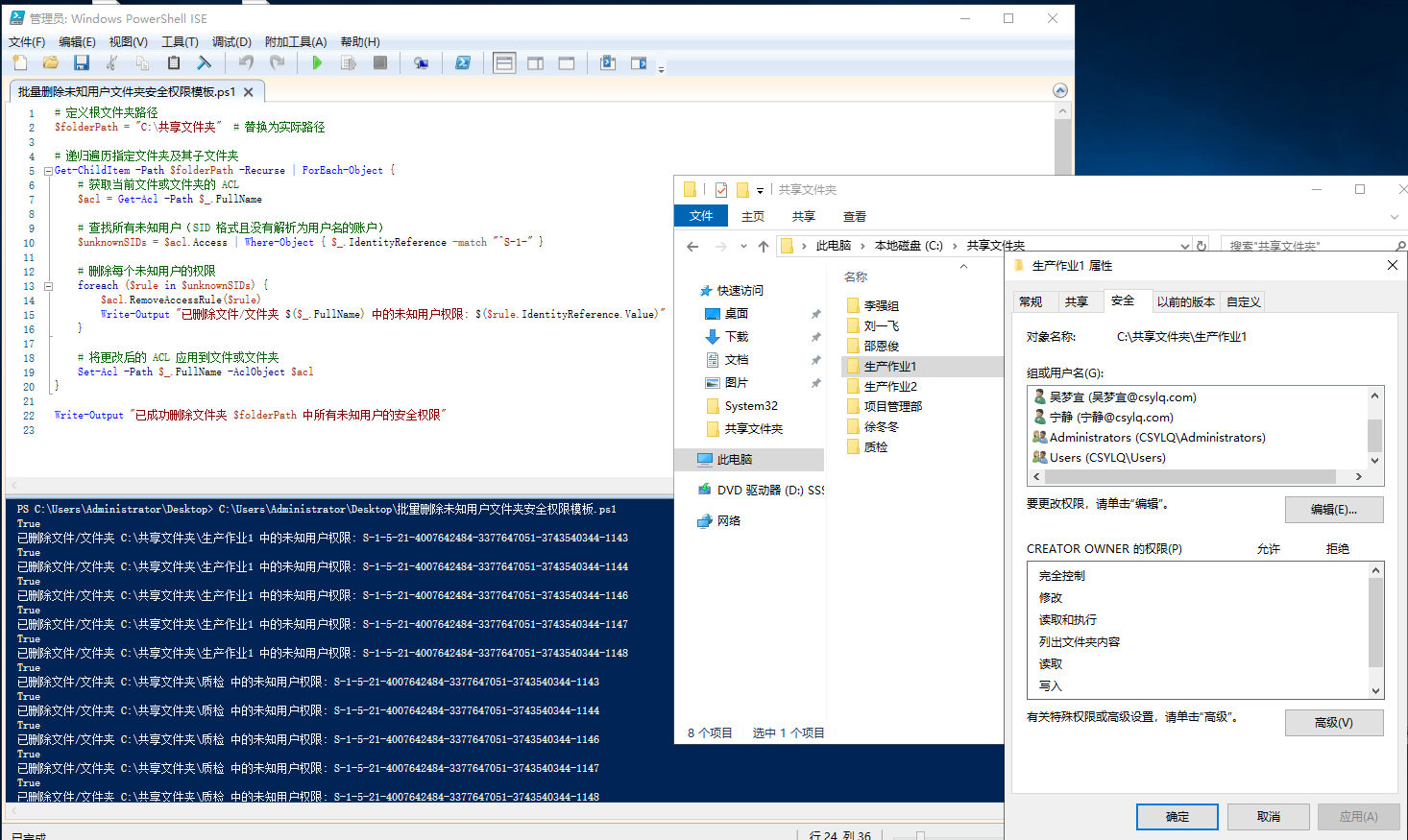Click the Explorer back navigation arrow
This screenshot has width=1408, height=840.
[692, 247]
